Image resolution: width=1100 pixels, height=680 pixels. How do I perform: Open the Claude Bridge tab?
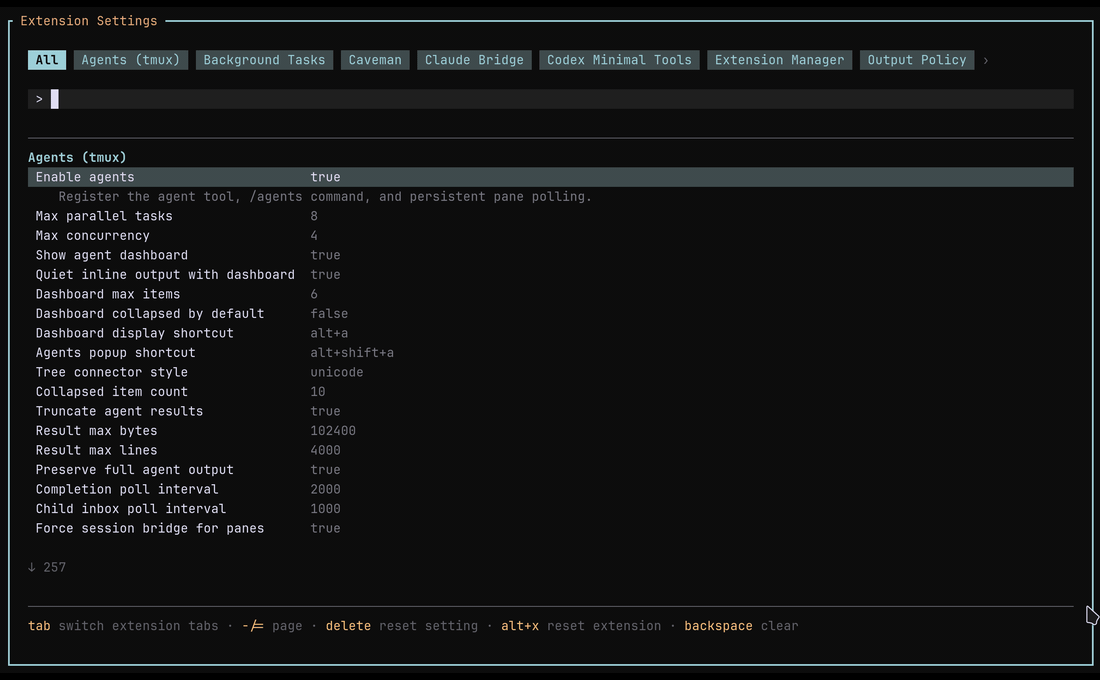(x=474, y=60)
